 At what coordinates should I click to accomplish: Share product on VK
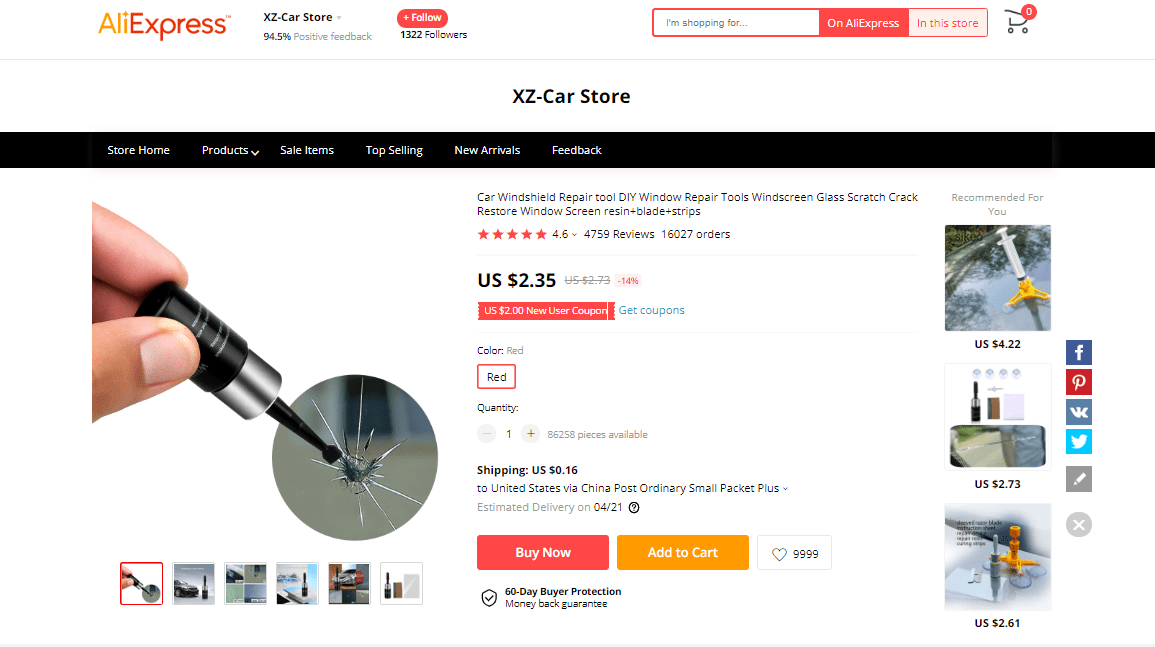click(x=1078, y=412)
